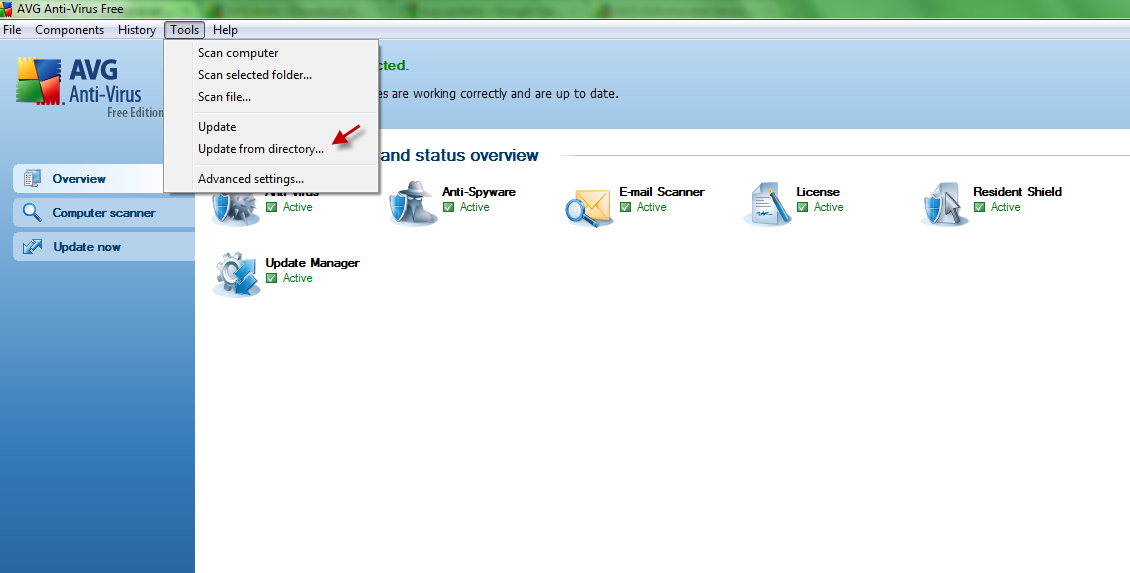Click green check mark beside Anti-Spyware status
This screenshot has width=1130, height=573.
[x=448, y=207]
